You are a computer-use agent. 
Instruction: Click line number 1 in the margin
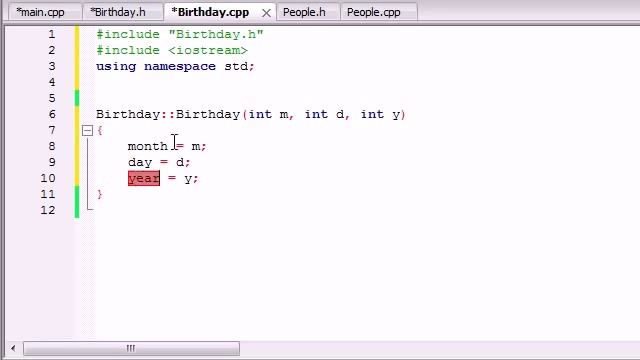(52, 34)
